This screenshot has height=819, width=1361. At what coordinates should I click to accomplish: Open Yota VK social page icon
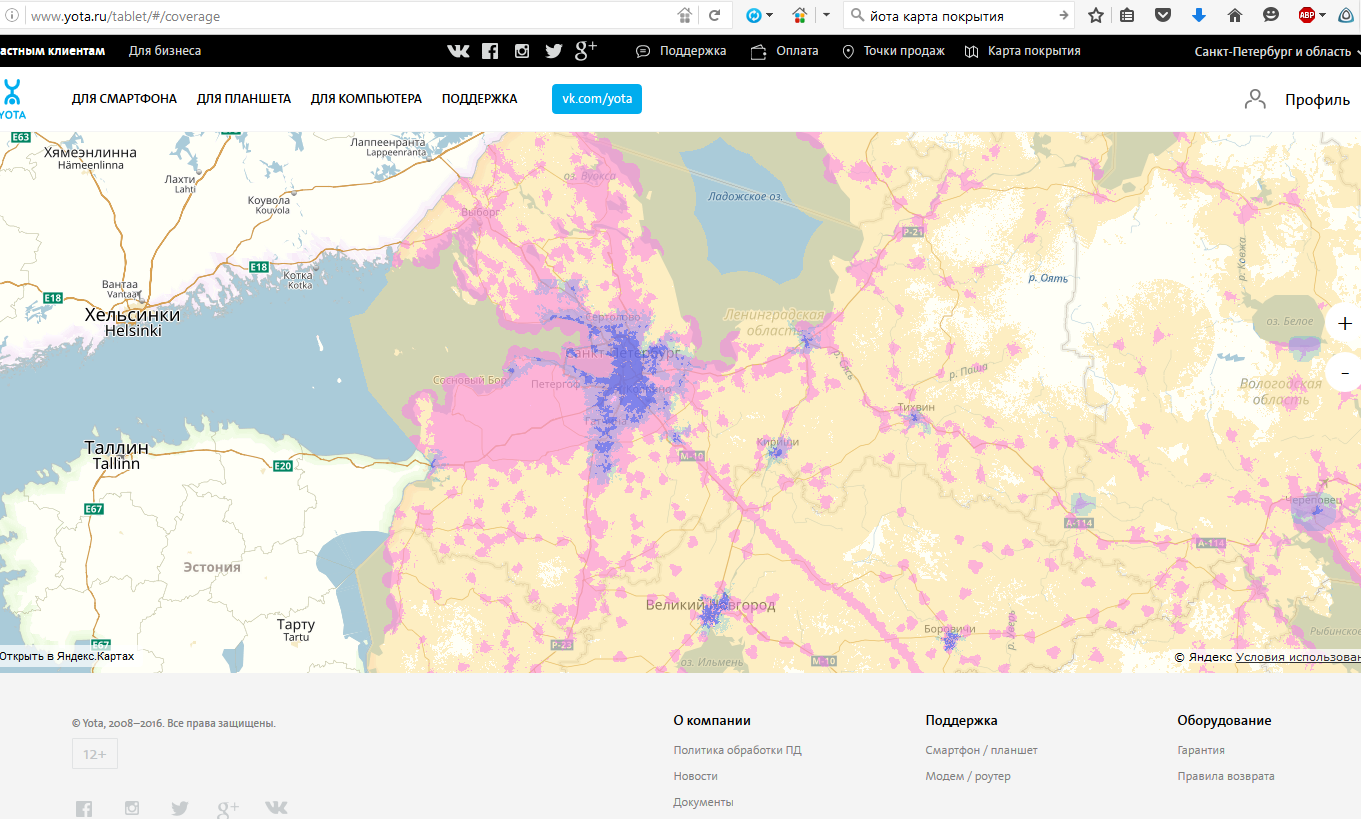point(458,51)
